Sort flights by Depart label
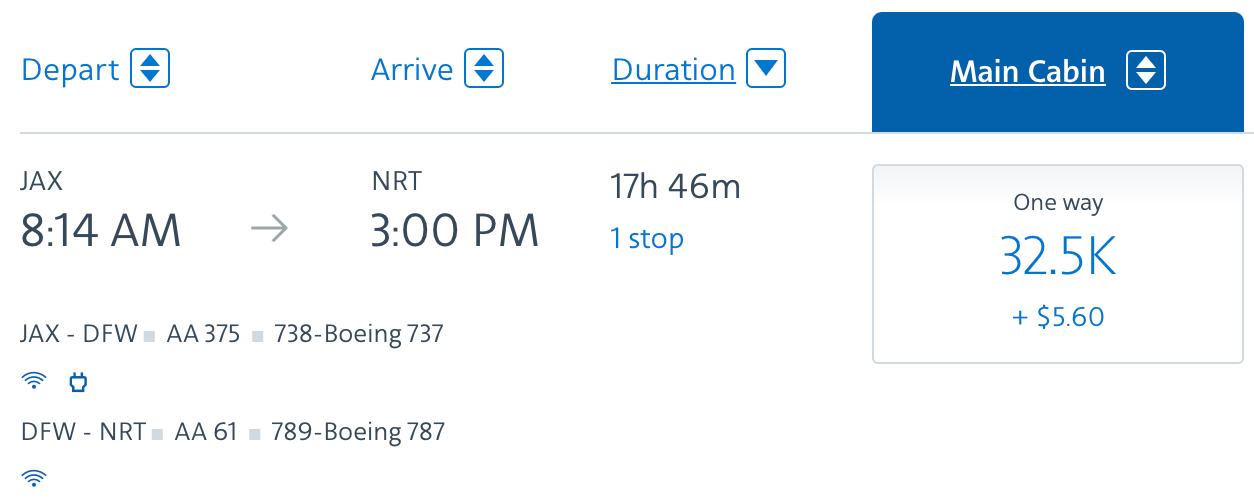This screenshot has width=1254, height=502. click(70, 70)
